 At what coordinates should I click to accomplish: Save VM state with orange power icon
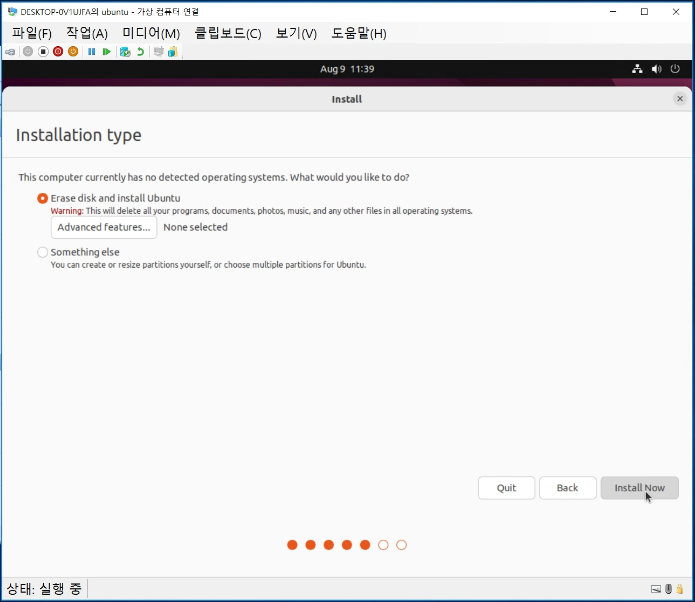(73, 52)
